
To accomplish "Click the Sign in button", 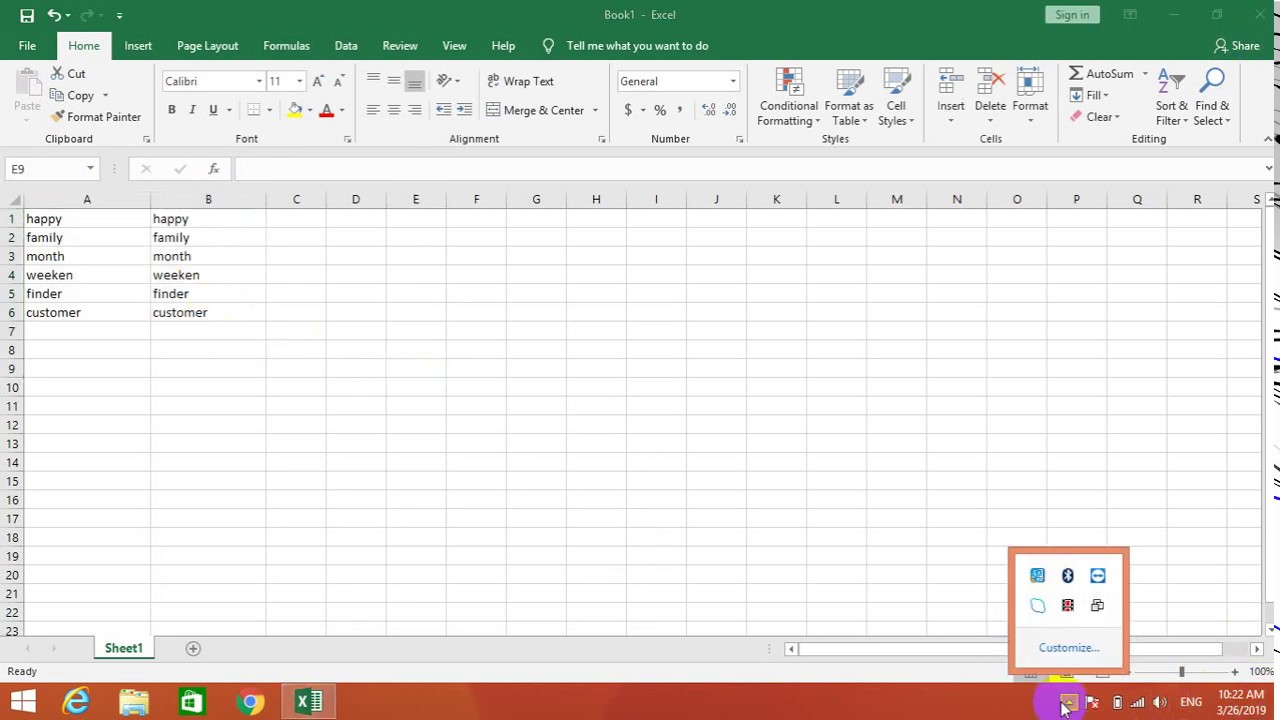I will point(1072,15).
